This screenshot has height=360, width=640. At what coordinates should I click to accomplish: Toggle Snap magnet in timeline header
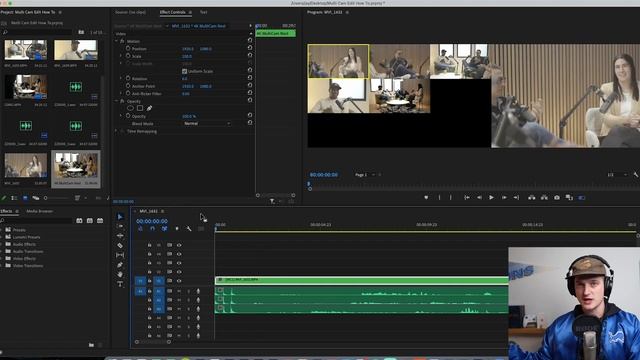click(x=152, y=229)
